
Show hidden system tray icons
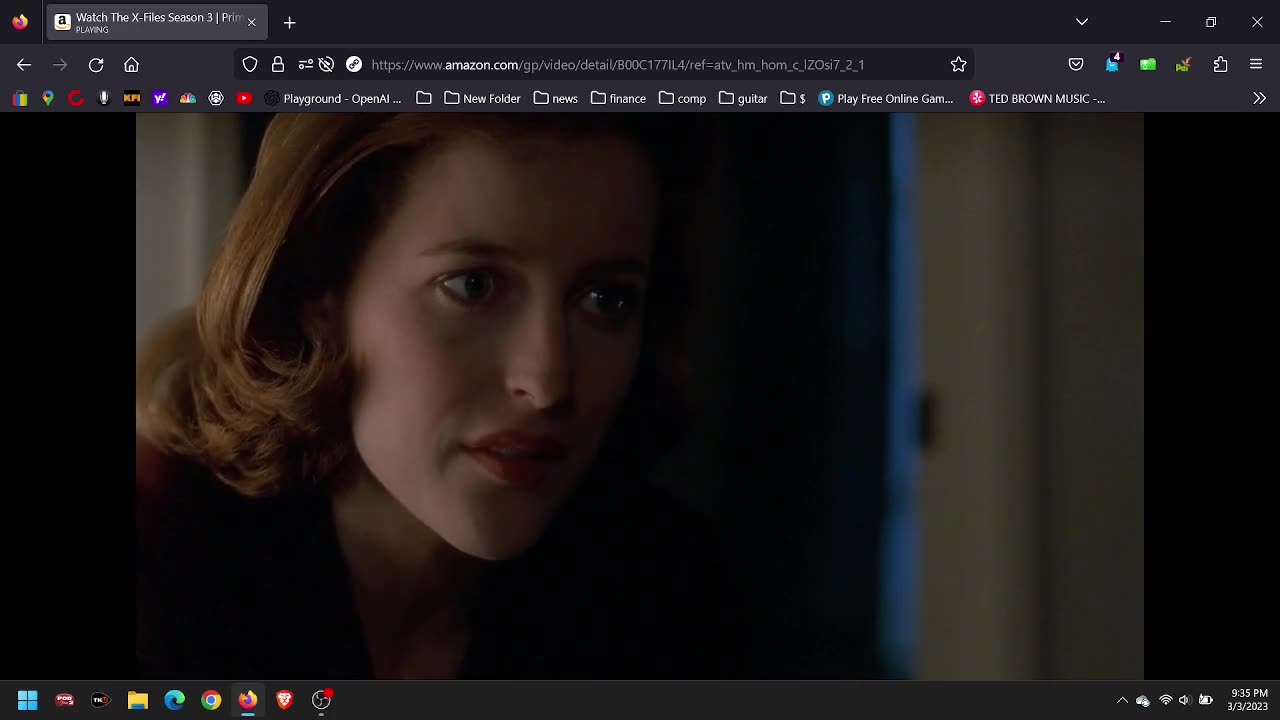tap(1122, 700)
